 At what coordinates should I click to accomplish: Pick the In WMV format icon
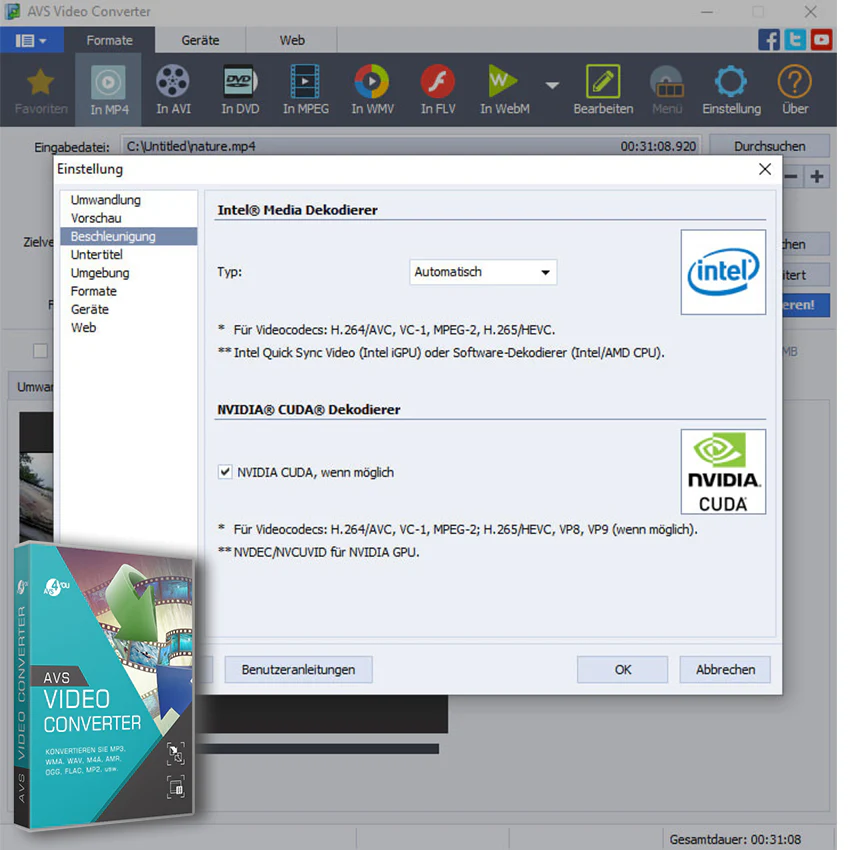point(372,89)
